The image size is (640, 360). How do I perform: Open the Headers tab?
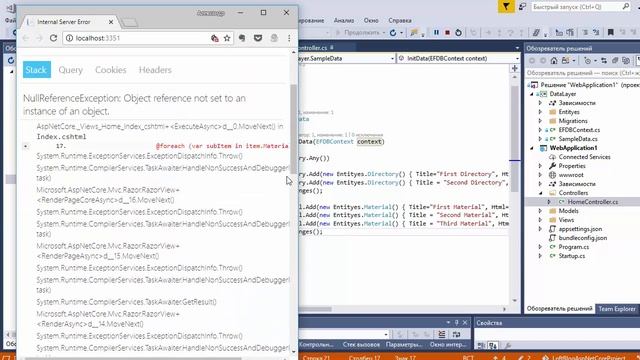(x=155, y=70)
